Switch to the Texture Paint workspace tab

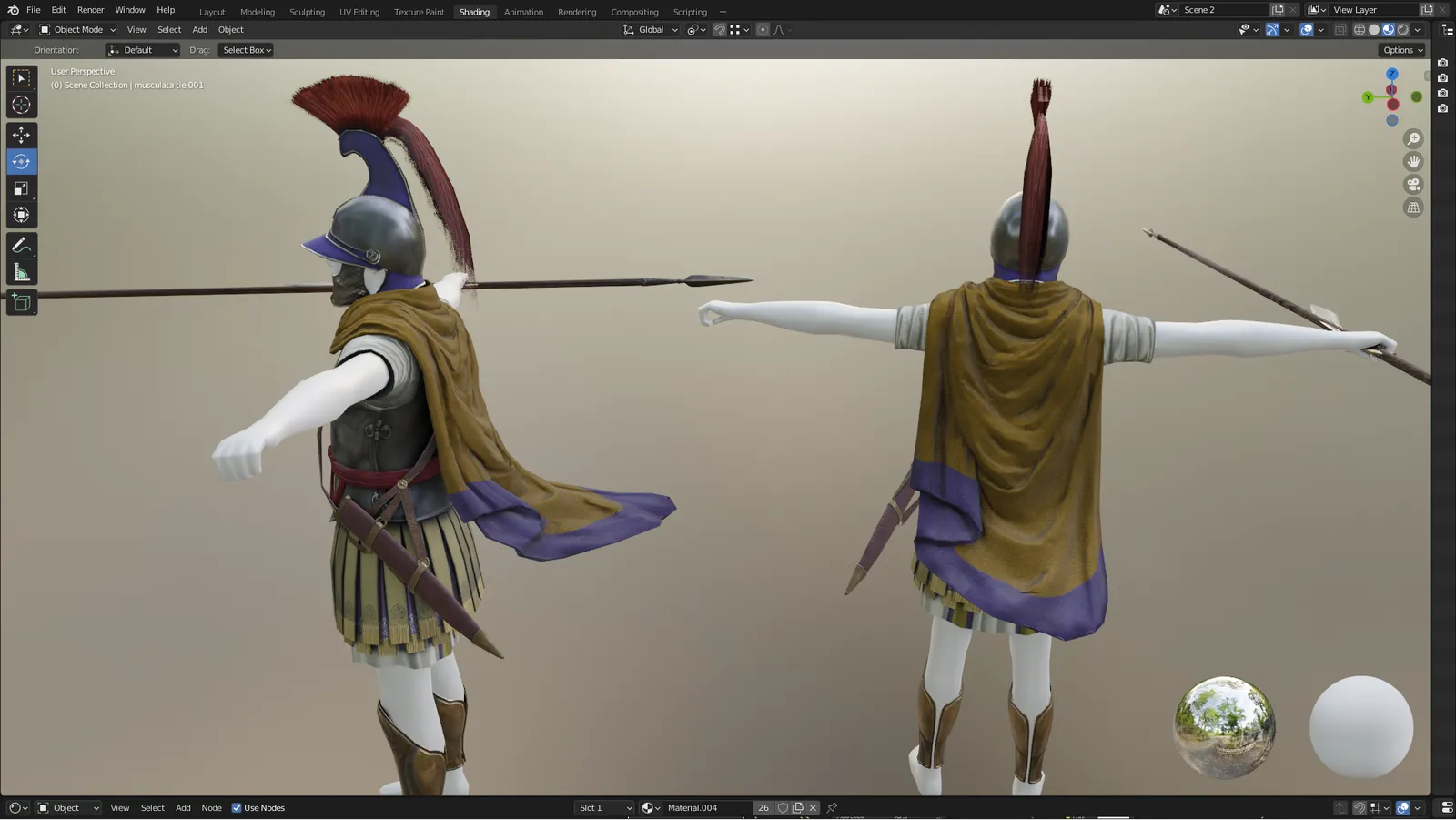[x=419, y=12]
